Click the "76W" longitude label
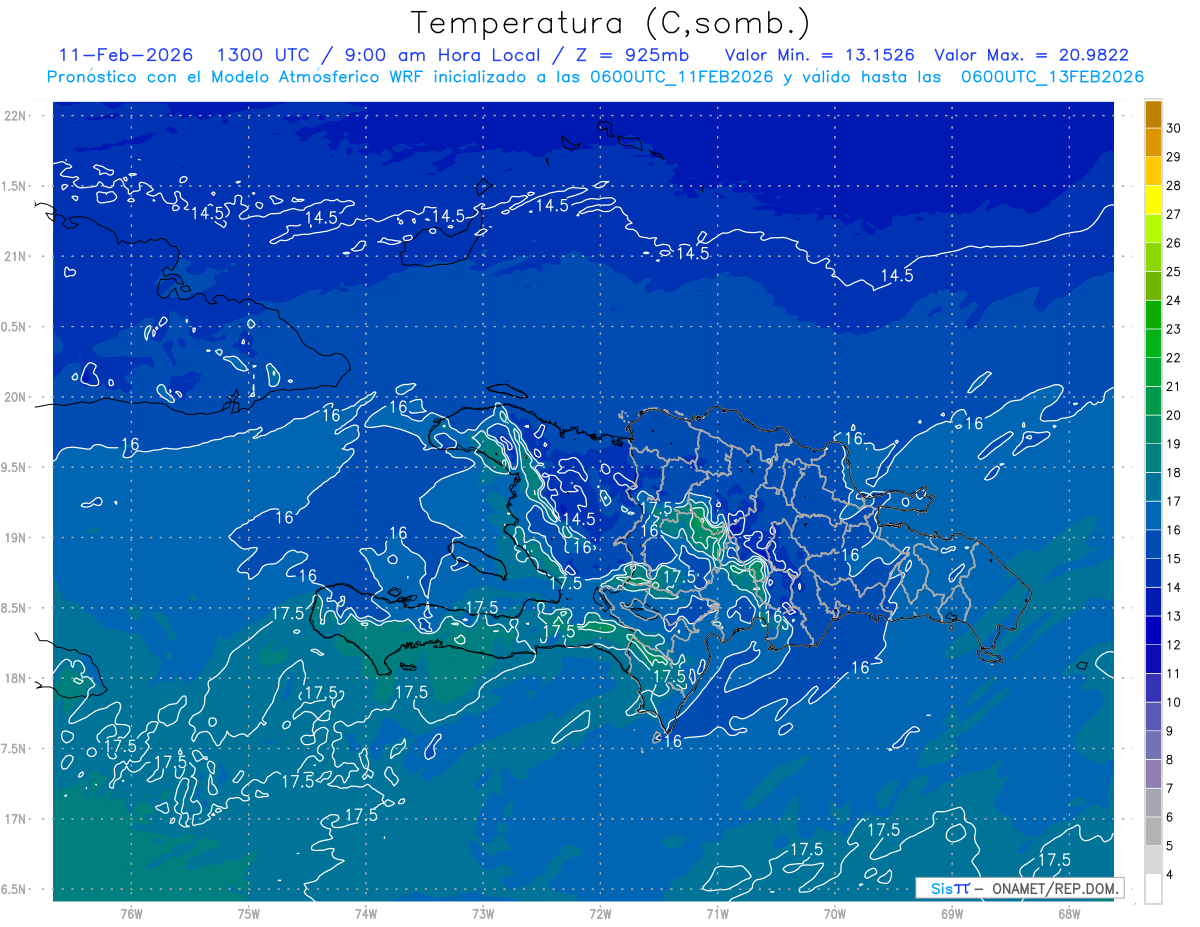This screenshot has height=927, width=1200. 131,913
